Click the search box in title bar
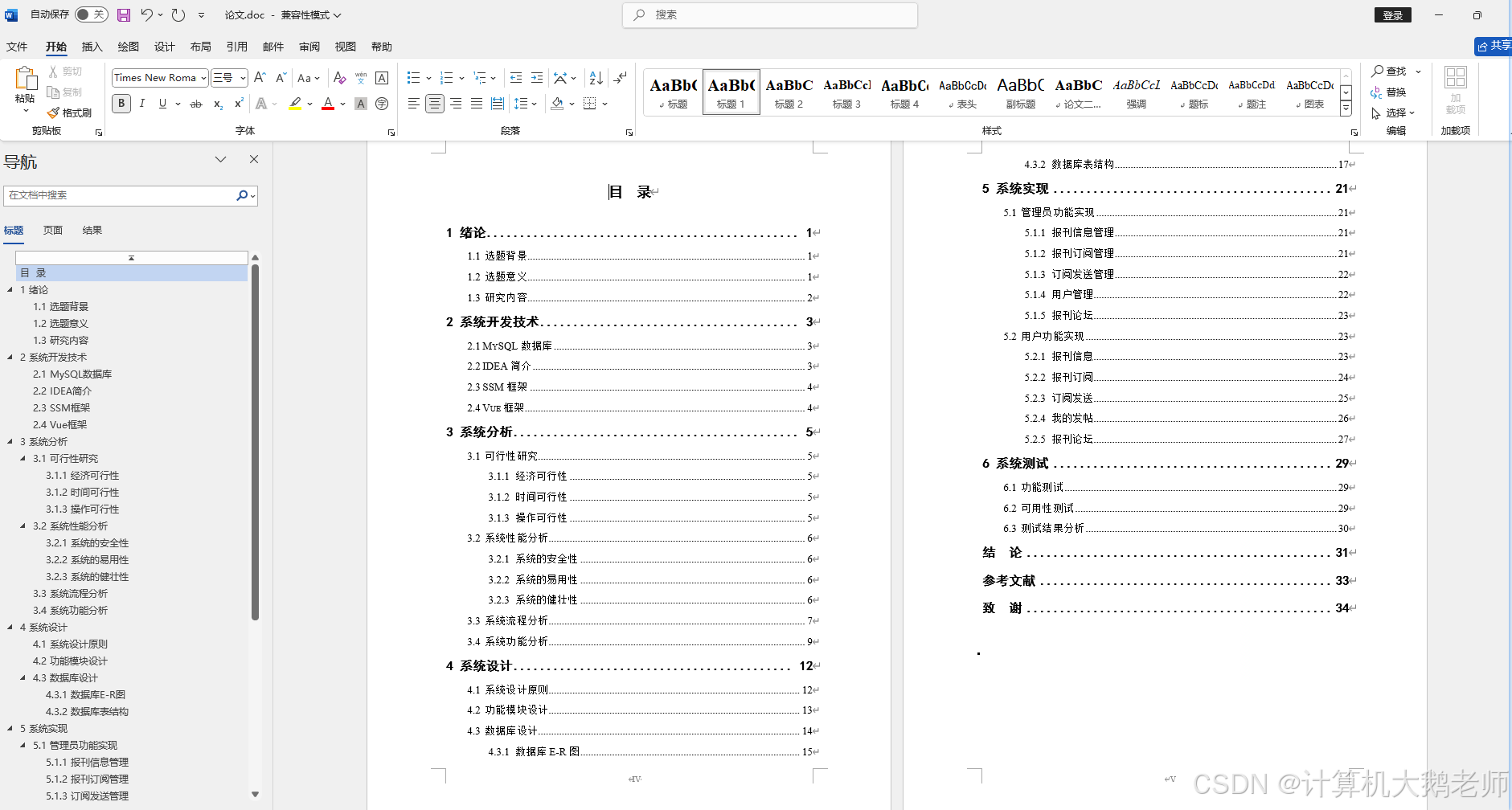The height and width of the screenshot is (810, 1512). pos(770,14)
